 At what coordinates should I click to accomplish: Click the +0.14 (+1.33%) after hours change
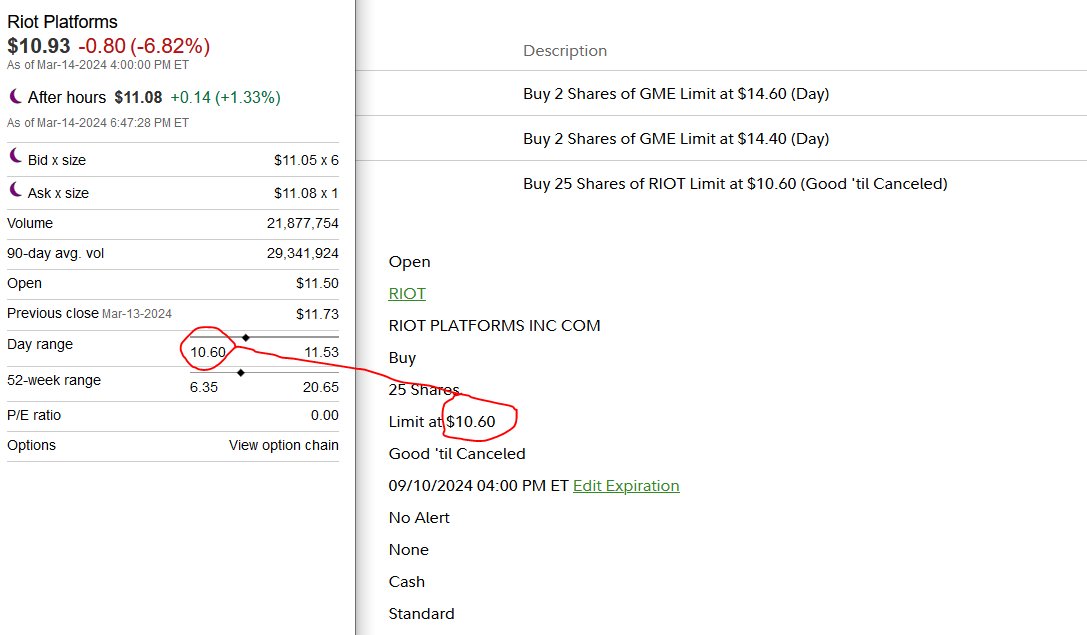pyautogui.click(x=225, y=97)
